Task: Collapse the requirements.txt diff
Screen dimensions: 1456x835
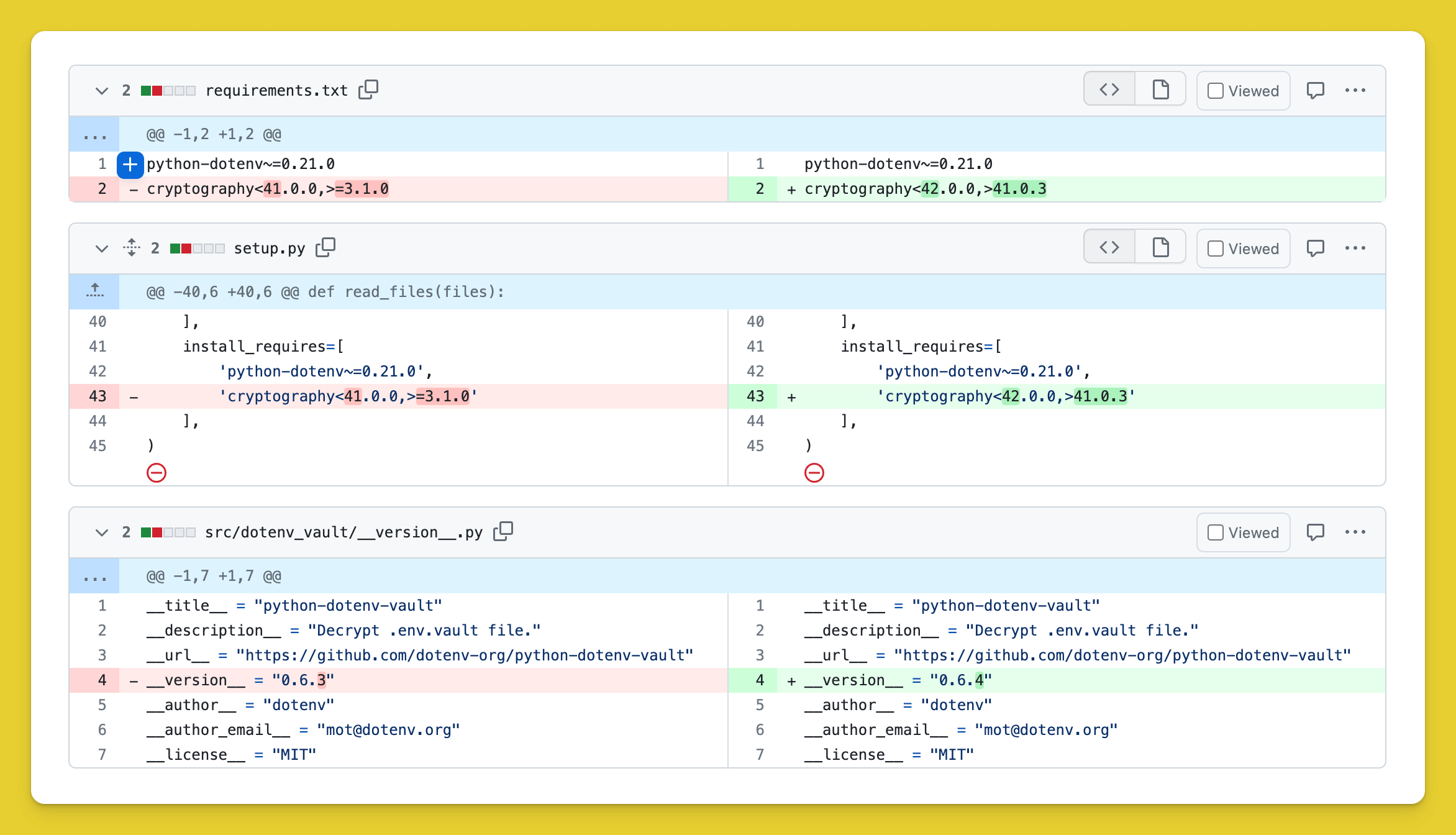Action: (x=102, y=91)
